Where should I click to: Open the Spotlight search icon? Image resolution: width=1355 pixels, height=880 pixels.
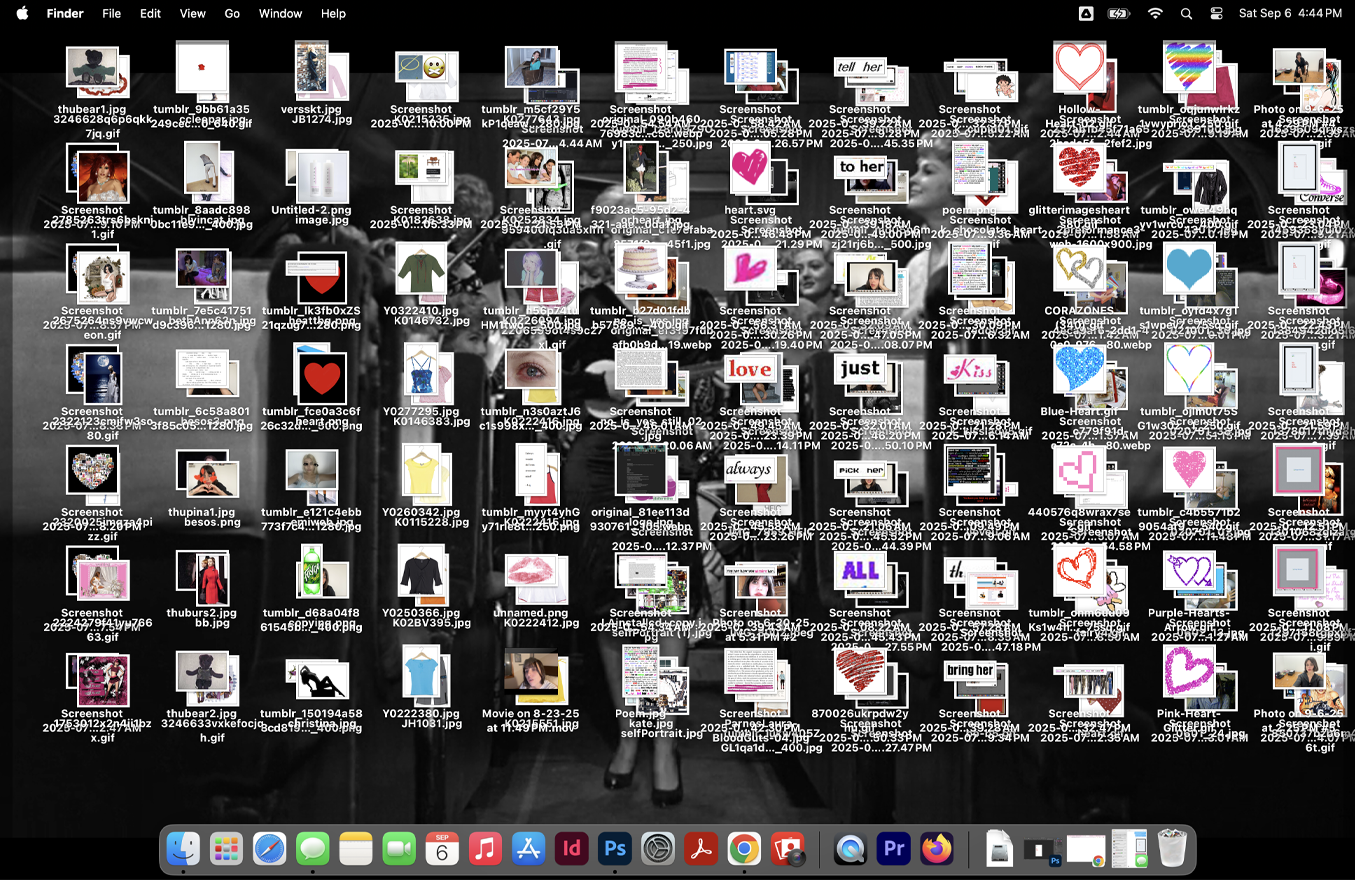(1186, 14)
